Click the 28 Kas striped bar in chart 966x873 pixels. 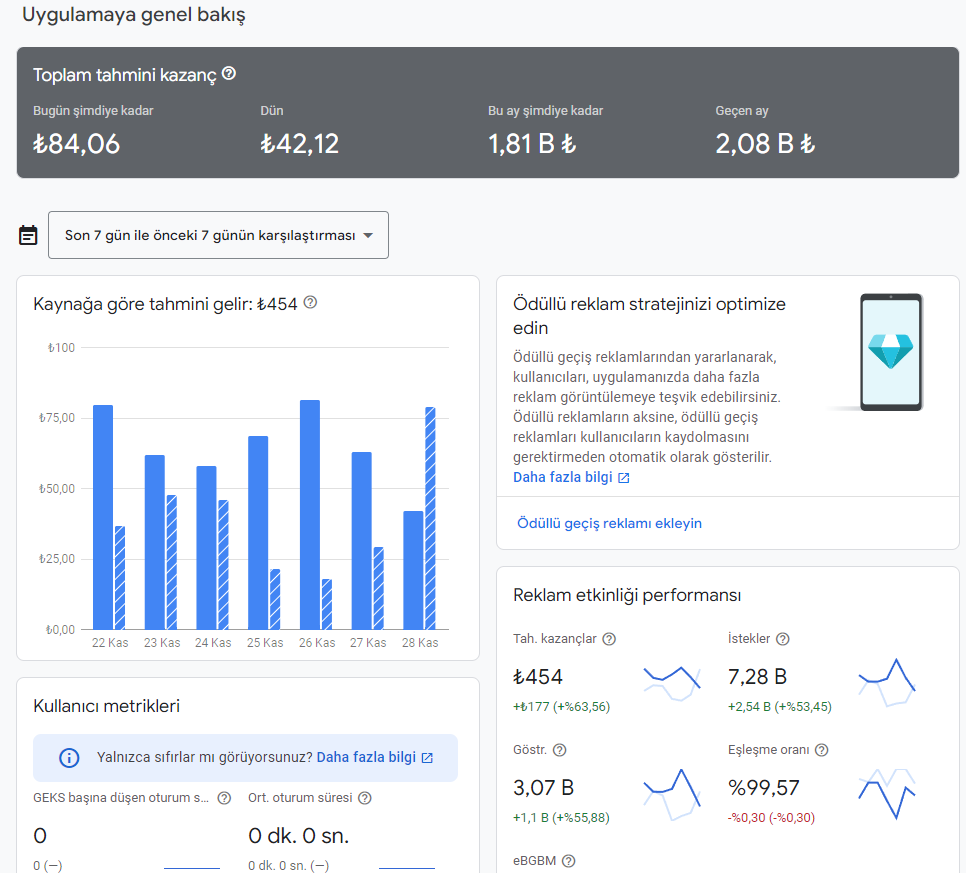[430, 518]
